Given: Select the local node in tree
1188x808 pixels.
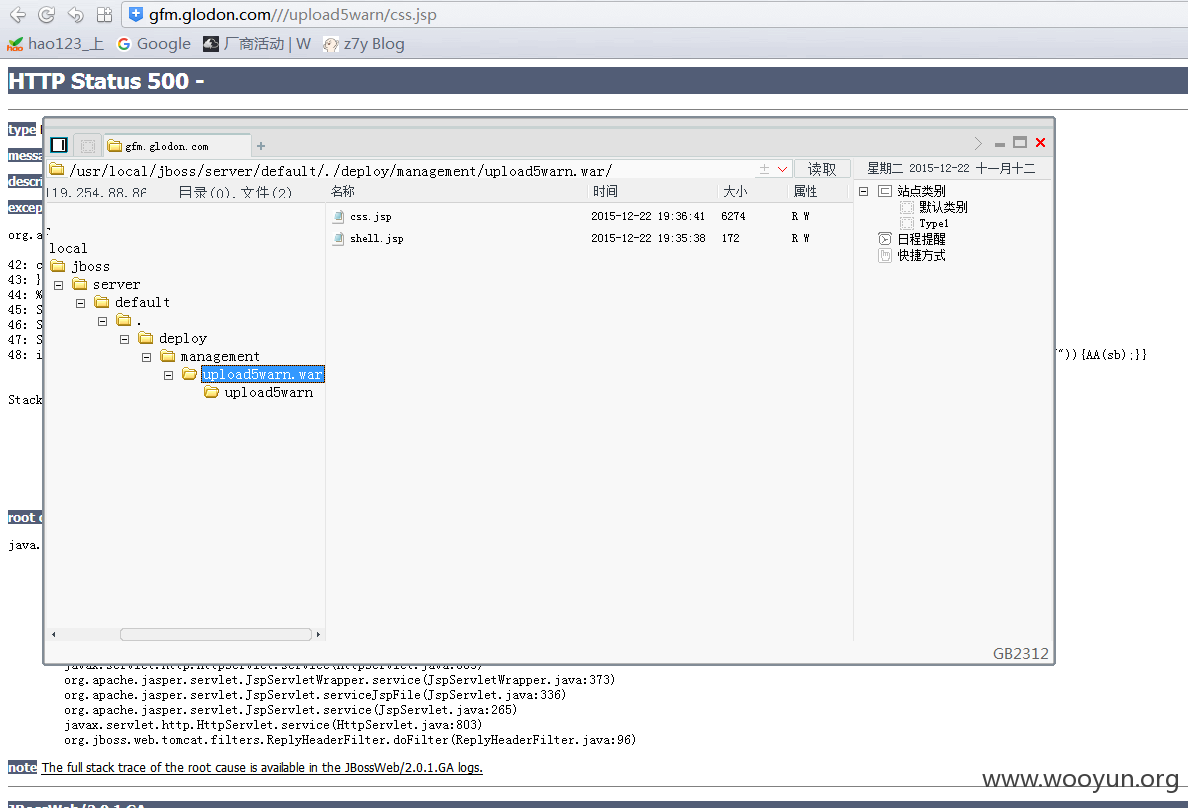Looking at the screenshot, I should [68, 249].
